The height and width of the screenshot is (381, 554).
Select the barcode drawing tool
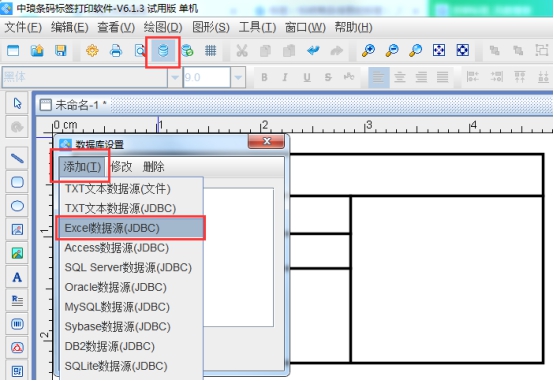pos(17,324)
